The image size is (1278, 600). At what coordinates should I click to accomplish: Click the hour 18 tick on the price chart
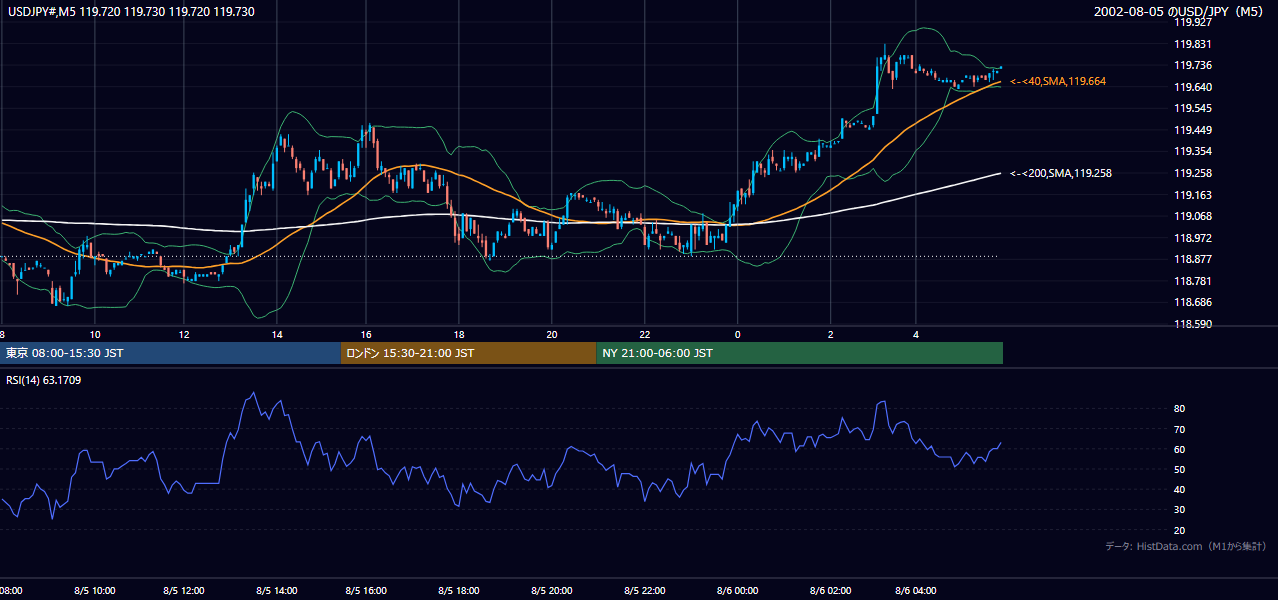click(458, 335)
